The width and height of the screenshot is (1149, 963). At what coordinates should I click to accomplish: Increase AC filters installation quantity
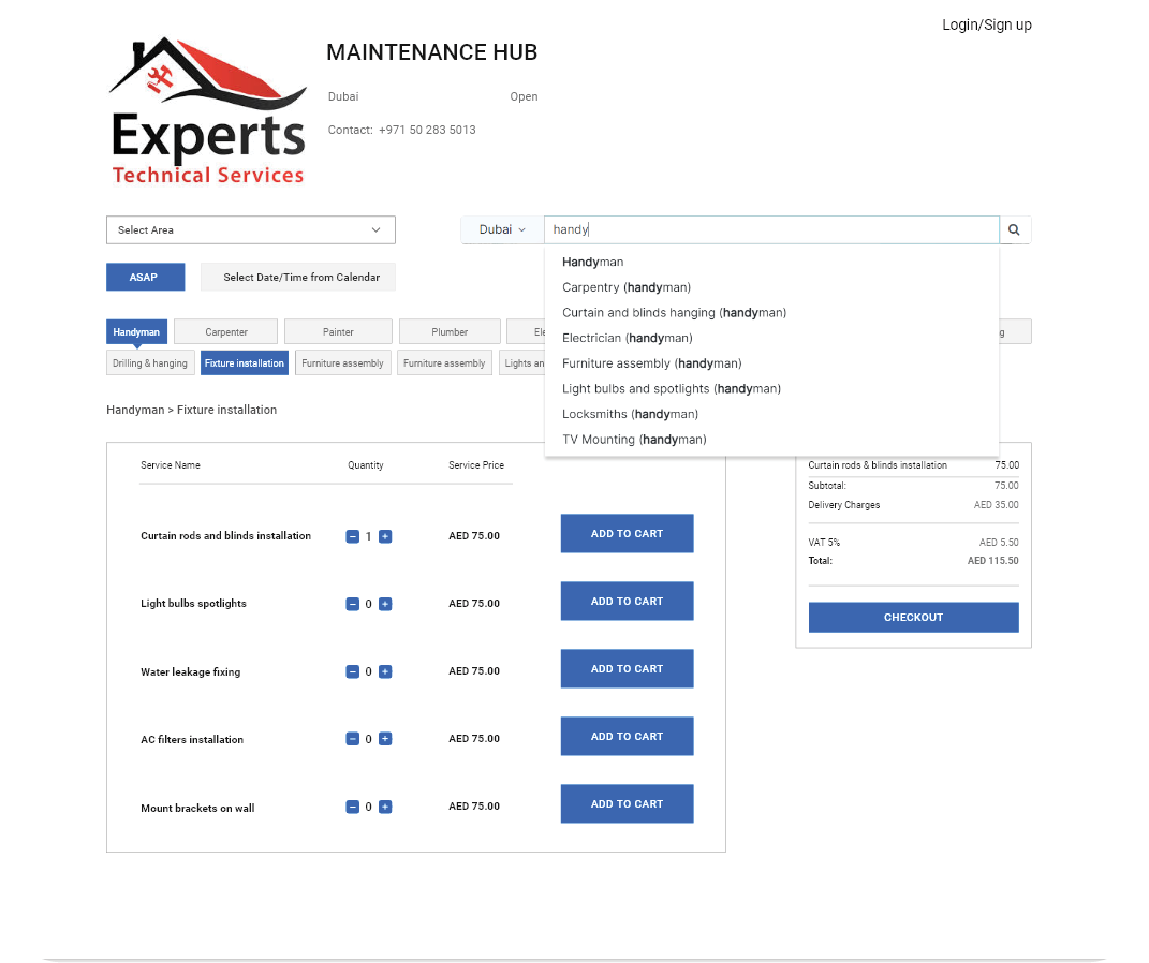(x=386, y=739)
